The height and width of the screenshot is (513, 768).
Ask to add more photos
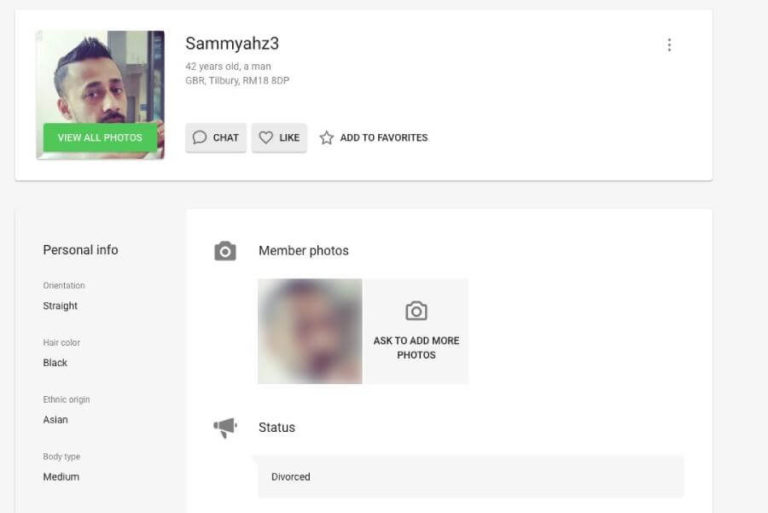pyautogui.click(x=416, y=331)
